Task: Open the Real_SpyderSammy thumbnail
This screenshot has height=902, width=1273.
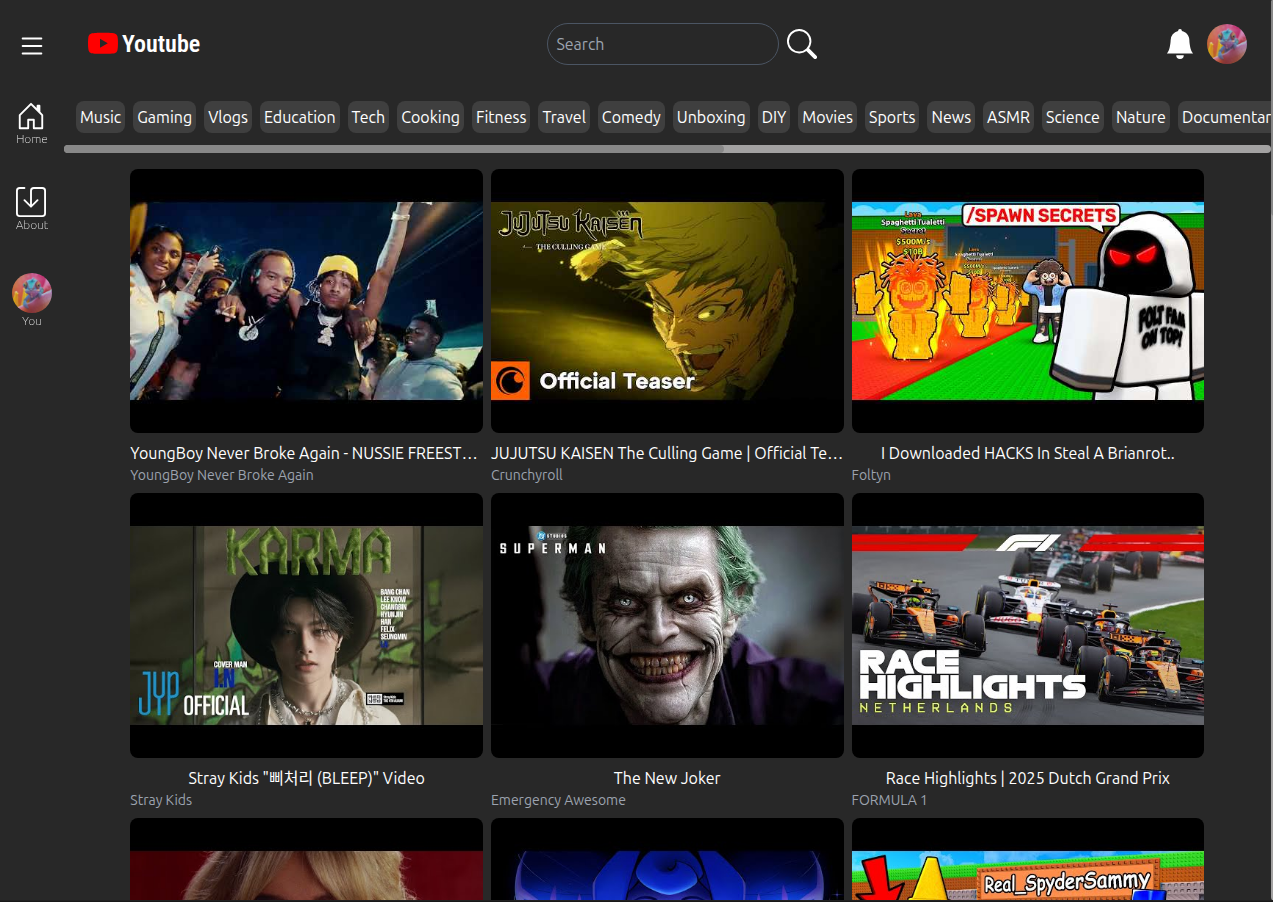Action: click(1028, 860)
